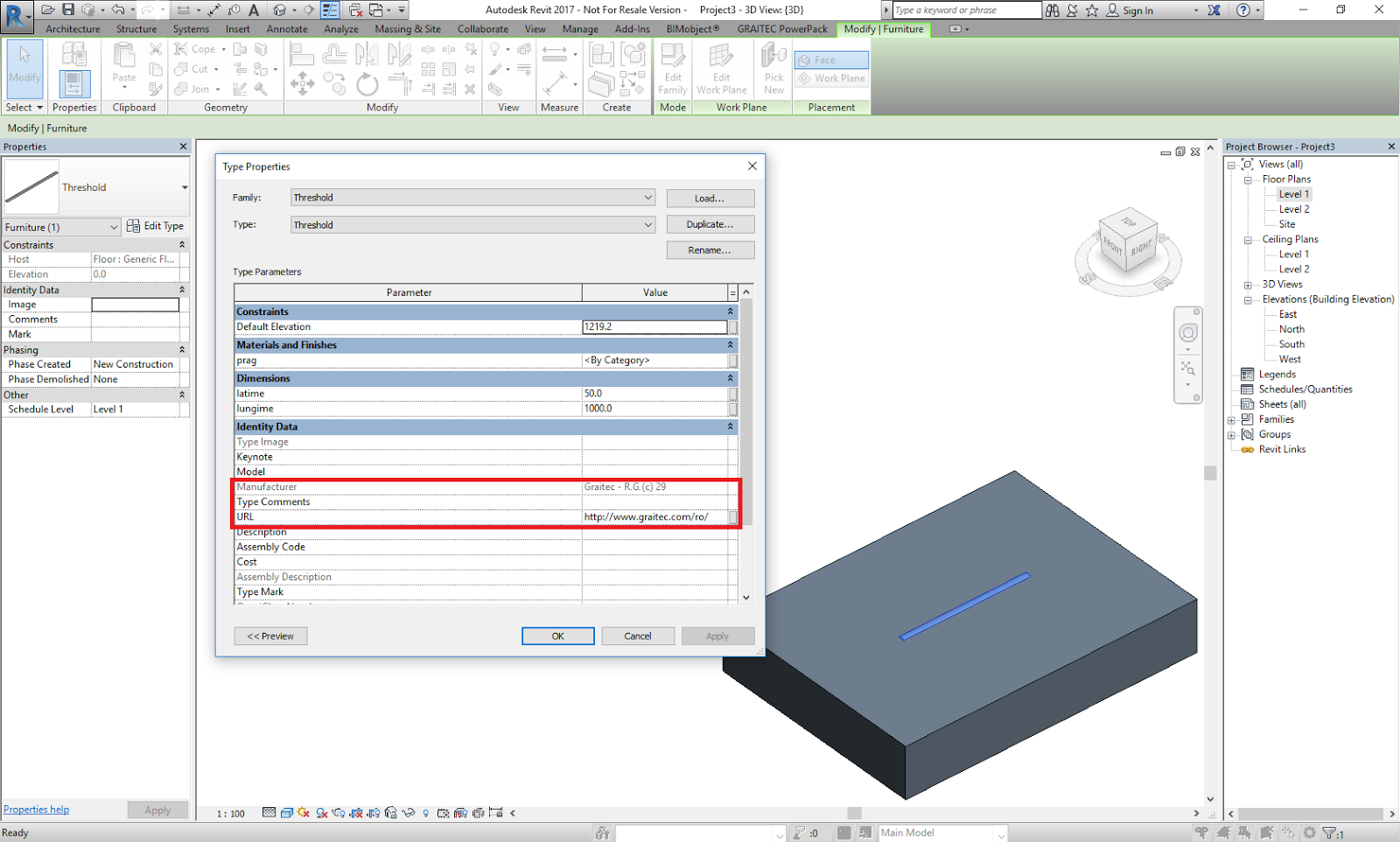Open the GRAITEC PowerPack tab

click(x=782, y=29)
